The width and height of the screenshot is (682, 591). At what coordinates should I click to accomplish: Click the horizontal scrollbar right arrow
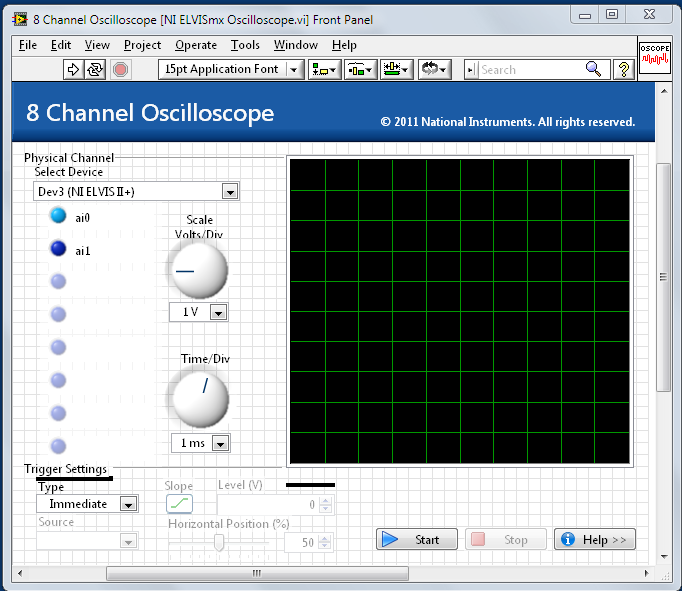(x=646, y=573)
